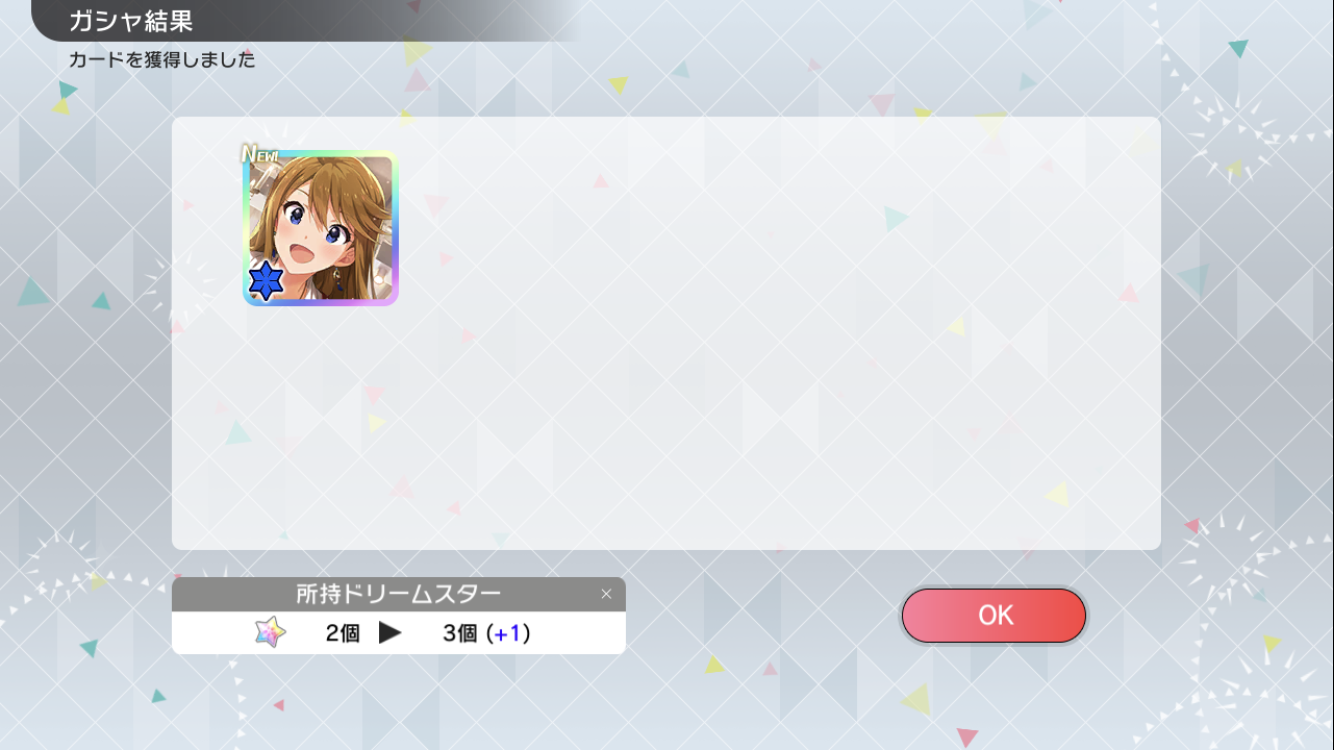Tap the rainbow Dream Star icon
Screen dimensions: 1334x750
(x=270, y=632)
